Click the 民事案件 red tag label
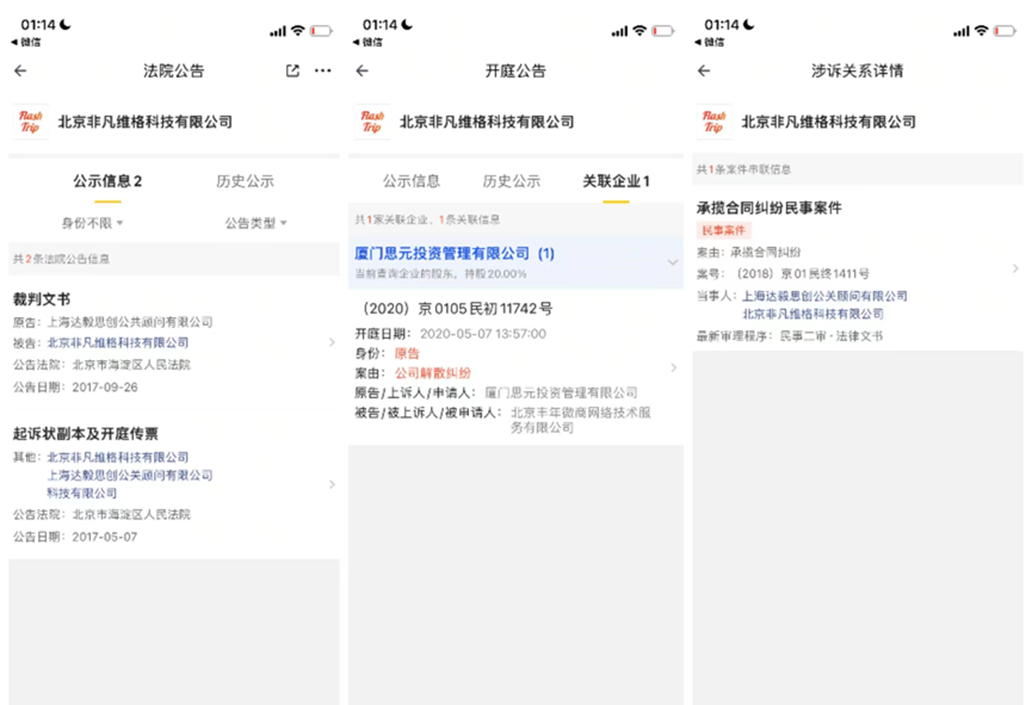Screen dimensions: 1028x705 (723, 230)
